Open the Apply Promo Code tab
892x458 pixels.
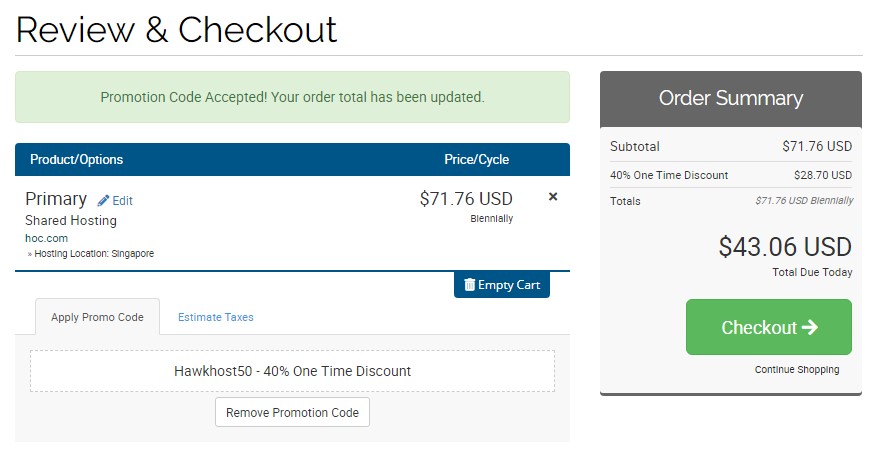coord(97,317)
